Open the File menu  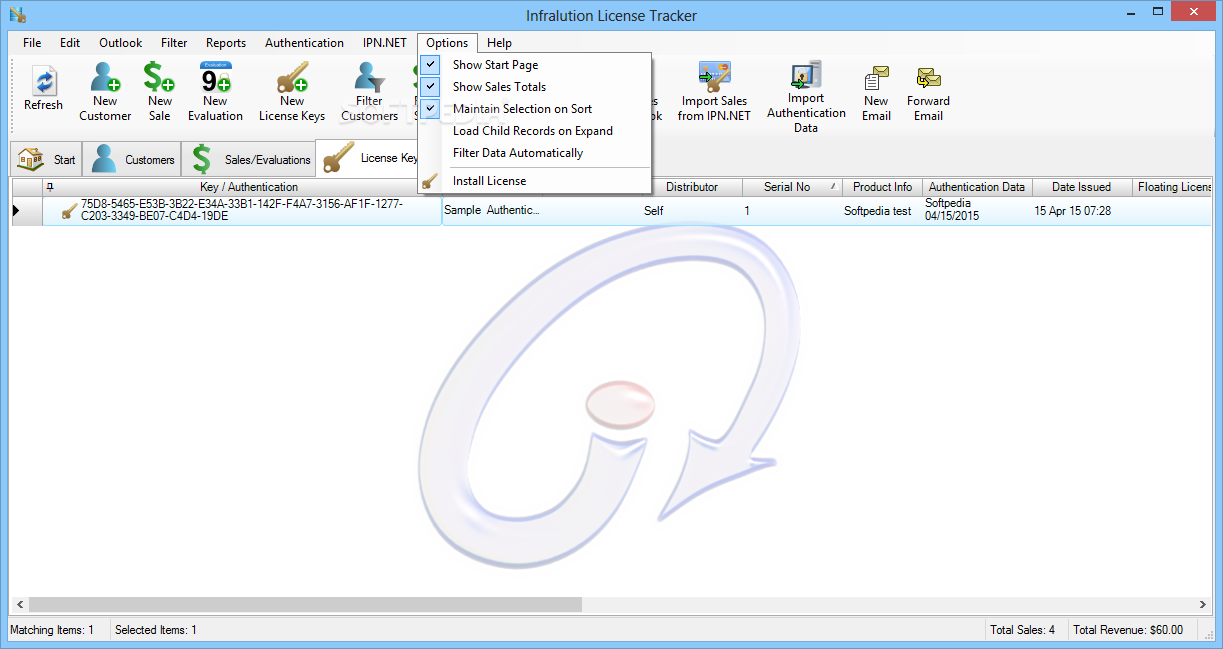[x=32, y=43]
